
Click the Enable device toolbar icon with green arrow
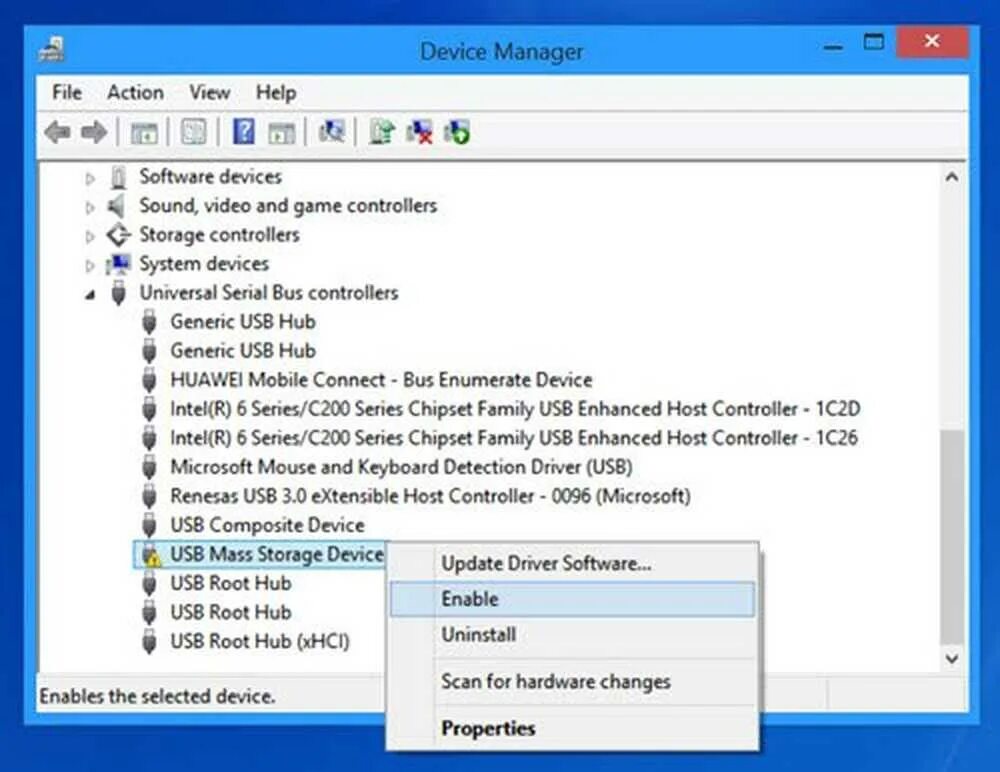pos(457,132)
